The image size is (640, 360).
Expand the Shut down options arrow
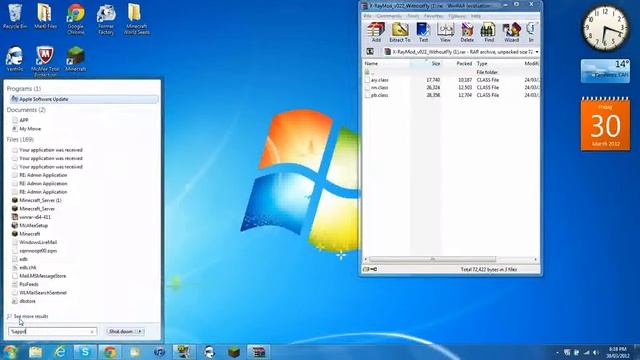pyautogui.click(x=140, y=331)
